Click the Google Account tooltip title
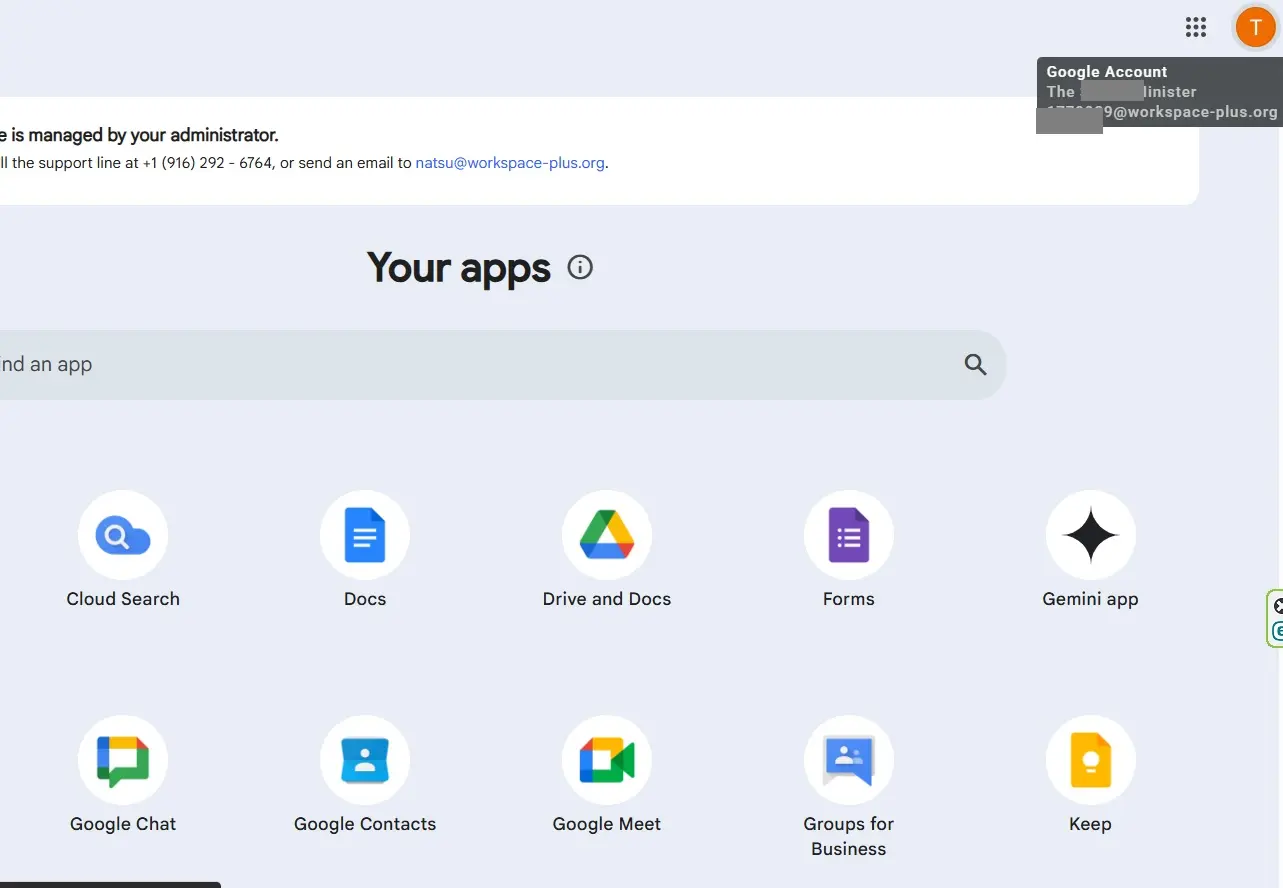Viewport: 1283px width, 888px height. pos(1107,72)
